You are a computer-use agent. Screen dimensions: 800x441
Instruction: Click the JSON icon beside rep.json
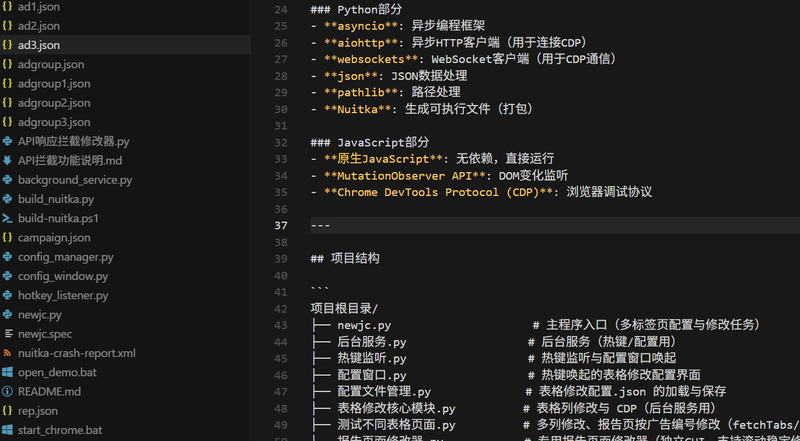7,411
